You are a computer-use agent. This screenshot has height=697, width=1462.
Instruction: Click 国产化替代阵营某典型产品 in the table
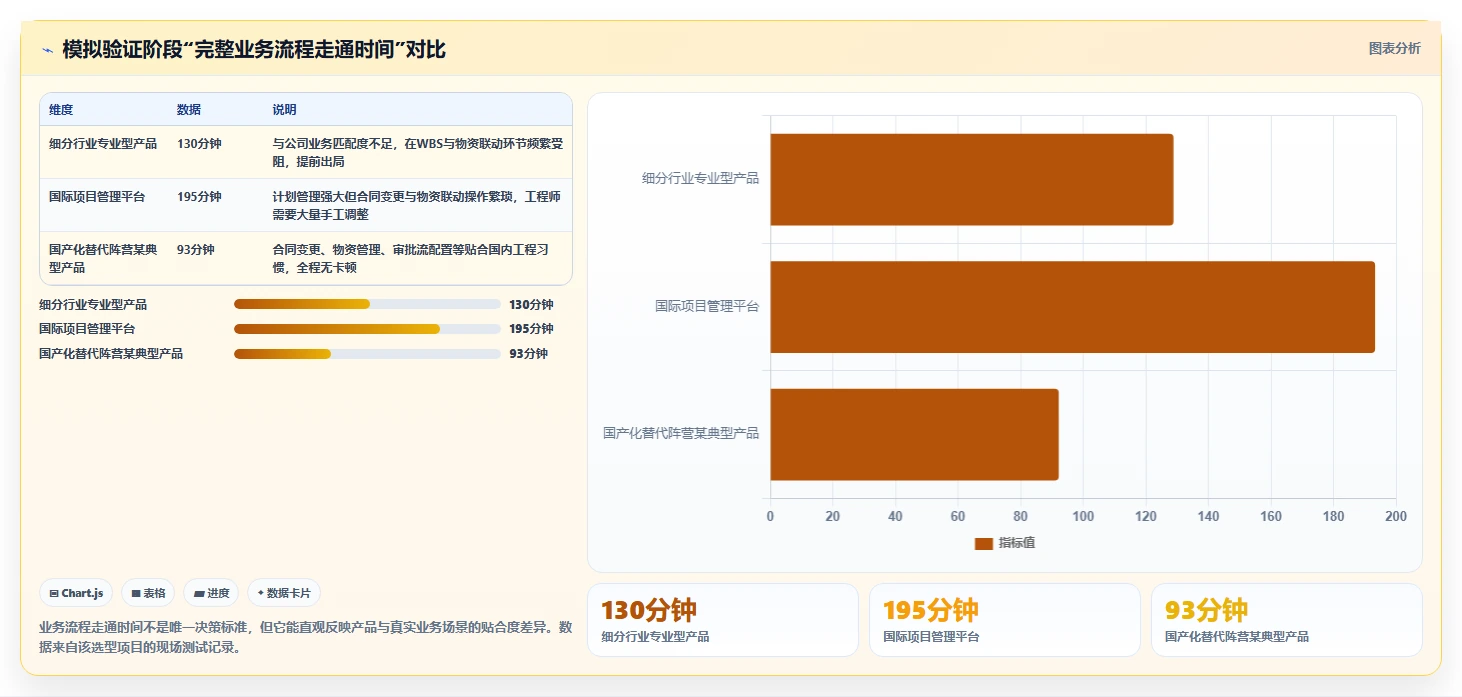[x=103, y=259]
